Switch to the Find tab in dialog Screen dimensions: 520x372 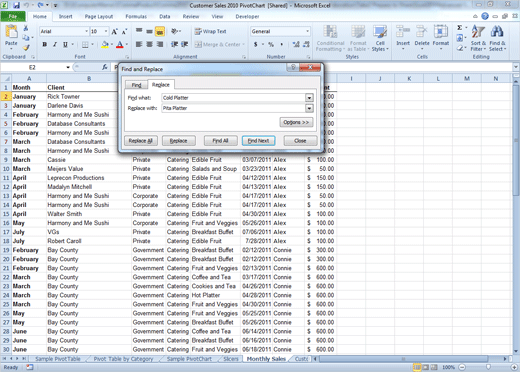[136, 85]
